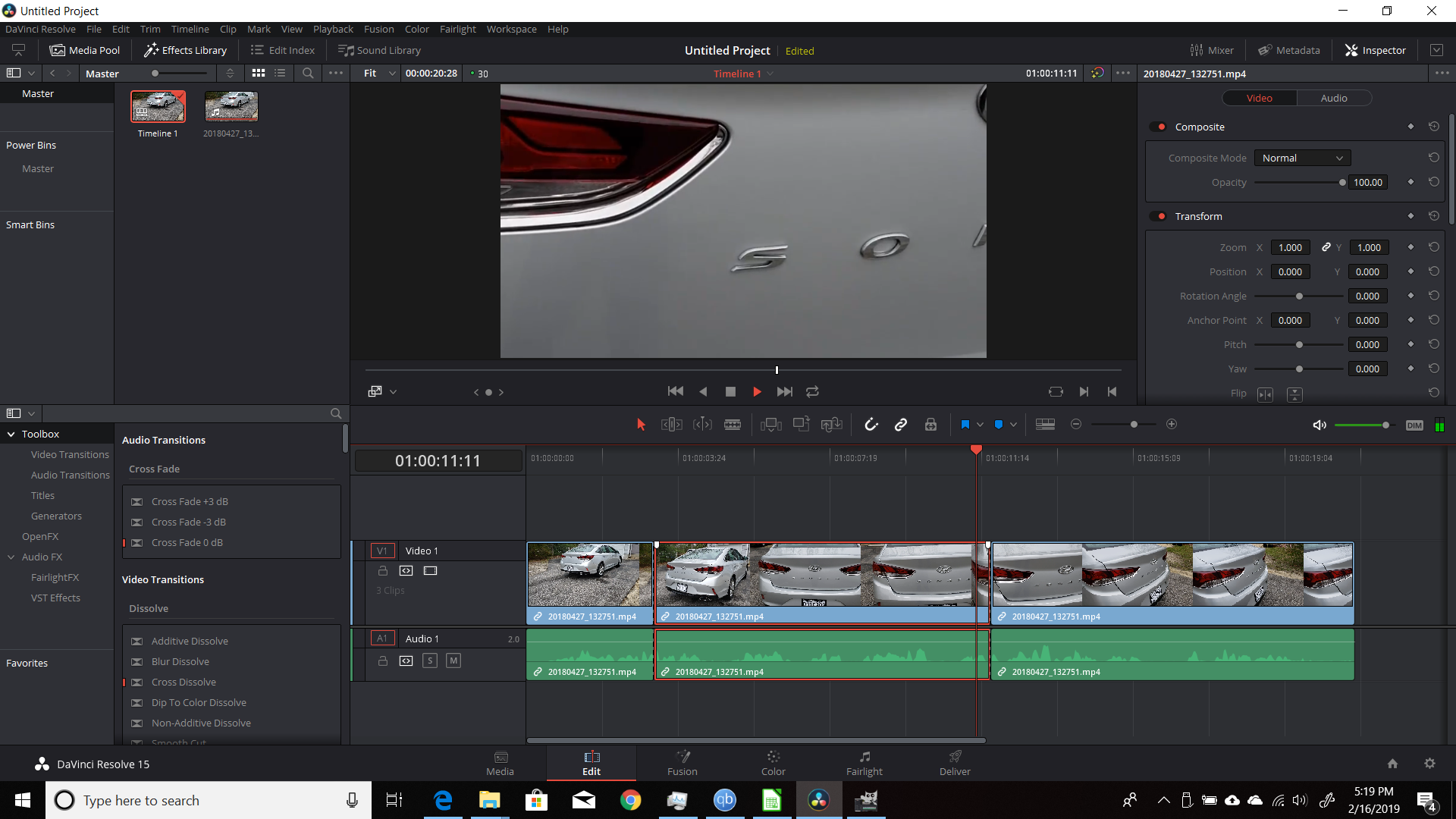Reset the Opacity value
This screenshot has height=819, width=1456.
coord(1434,182)
